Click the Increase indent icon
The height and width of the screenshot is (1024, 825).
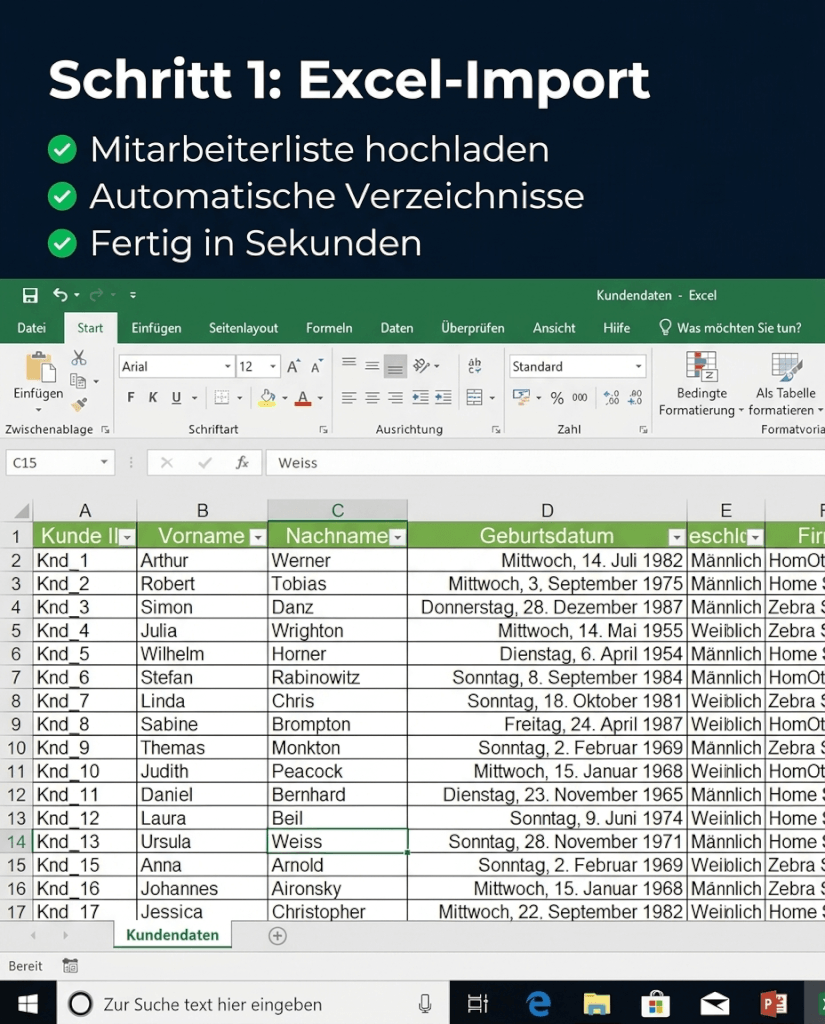444,397
